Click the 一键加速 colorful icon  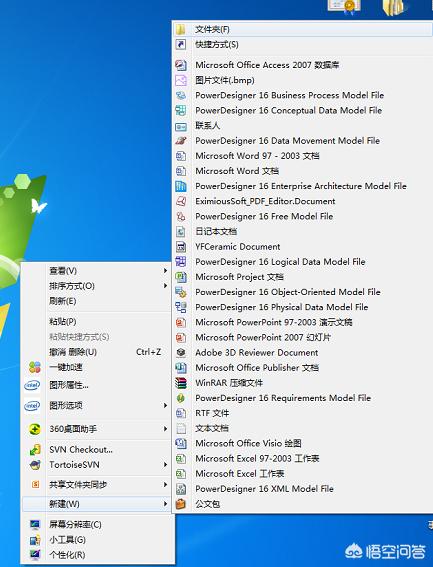pos(35,367)
